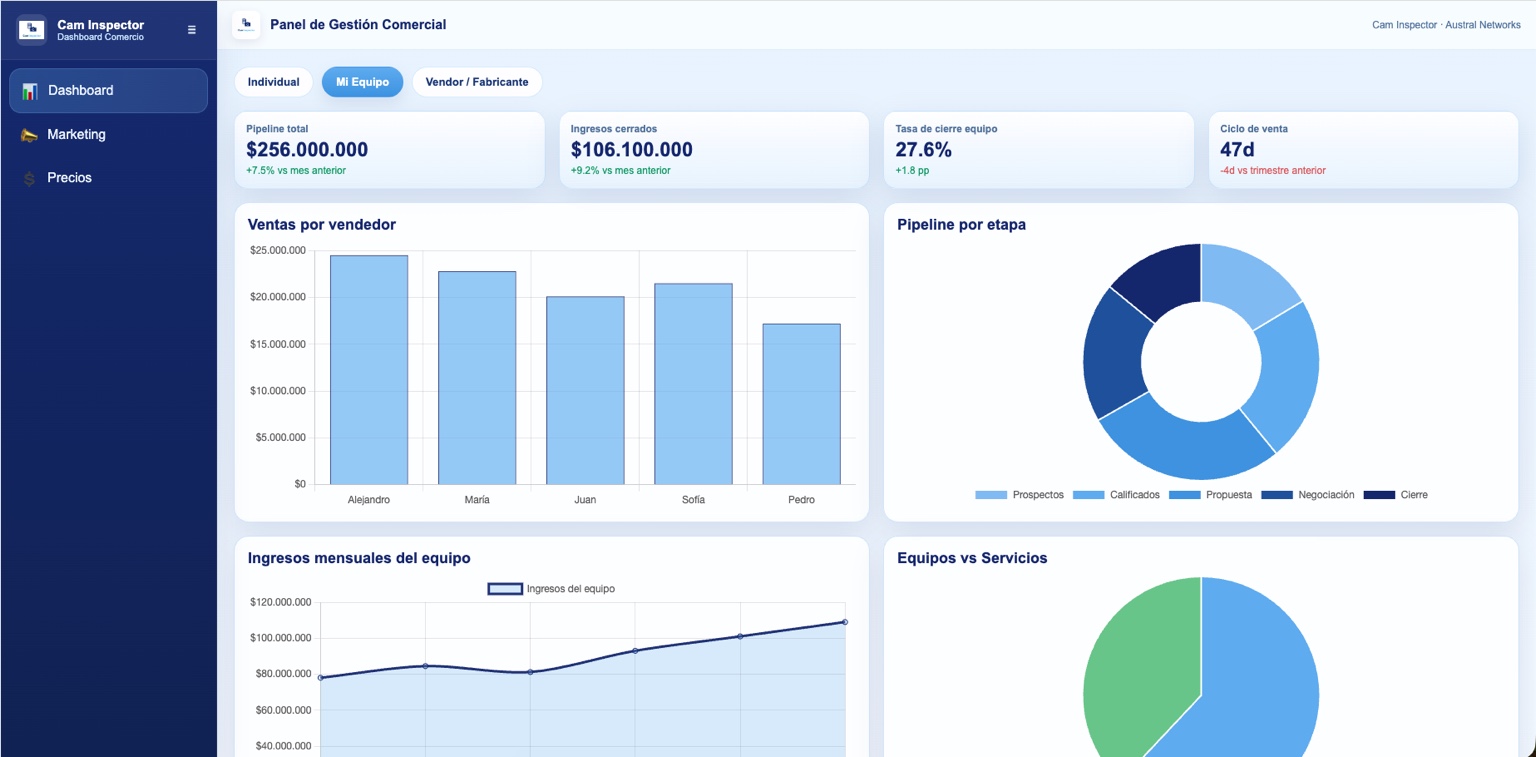Click the last data point on income line

(845, 622)
